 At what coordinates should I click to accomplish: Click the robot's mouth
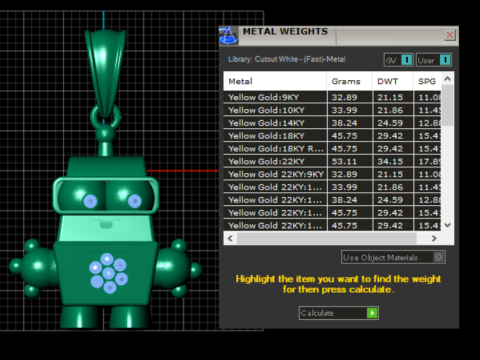pos(106,224)
